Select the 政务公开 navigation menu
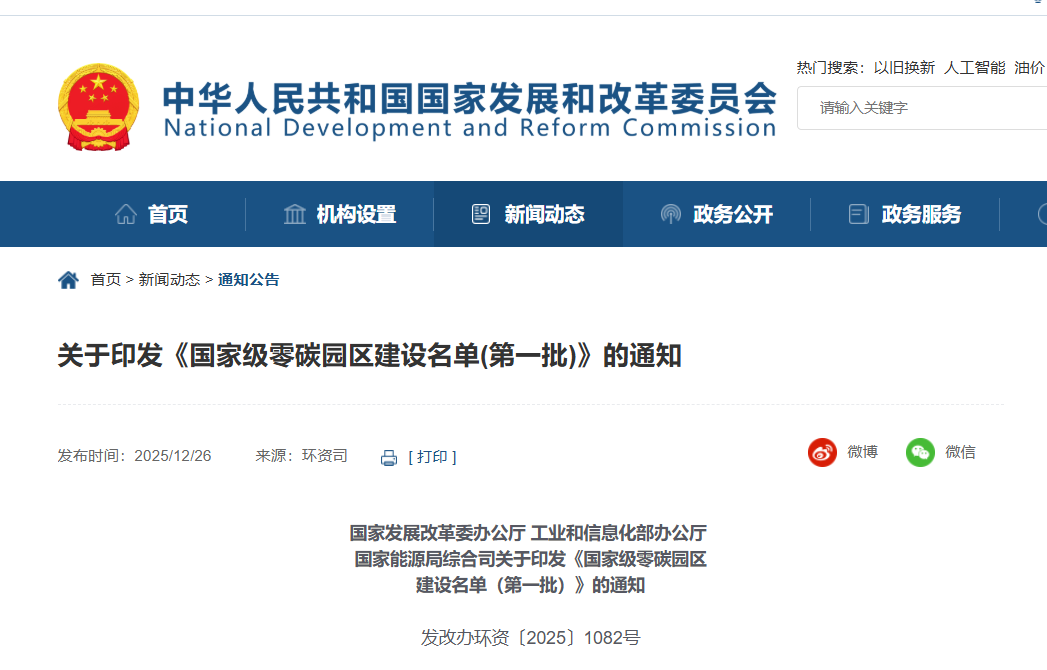Viewport: 1047px width, 670px height. tap(733, 214)
